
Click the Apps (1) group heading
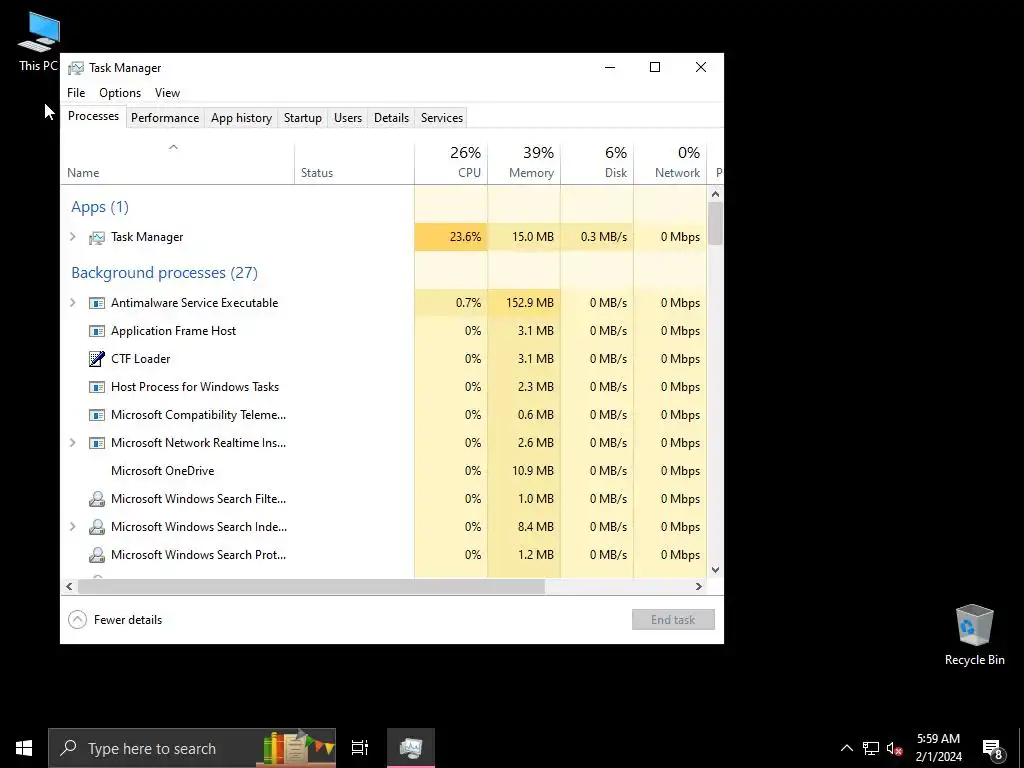tap(100, 207)
